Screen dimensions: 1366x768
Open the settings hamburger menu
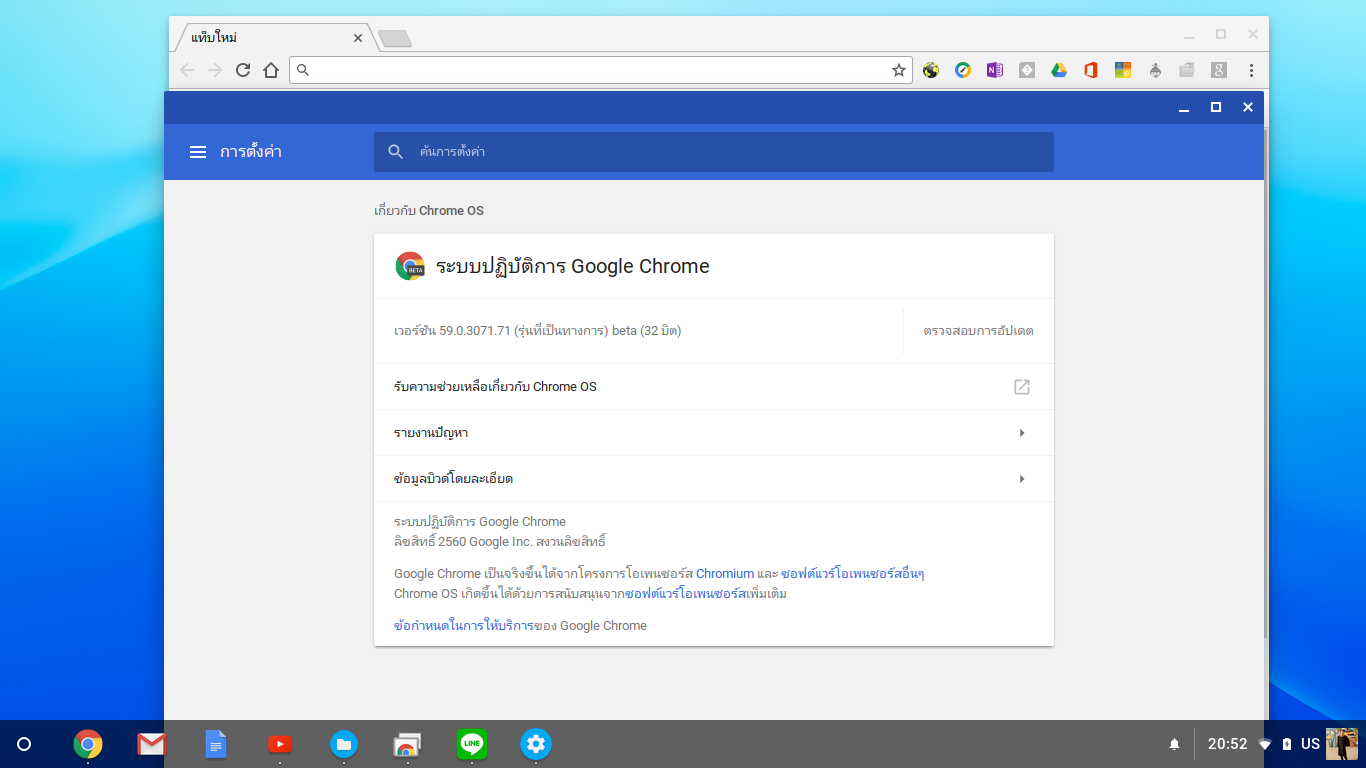tap(198, 152)
